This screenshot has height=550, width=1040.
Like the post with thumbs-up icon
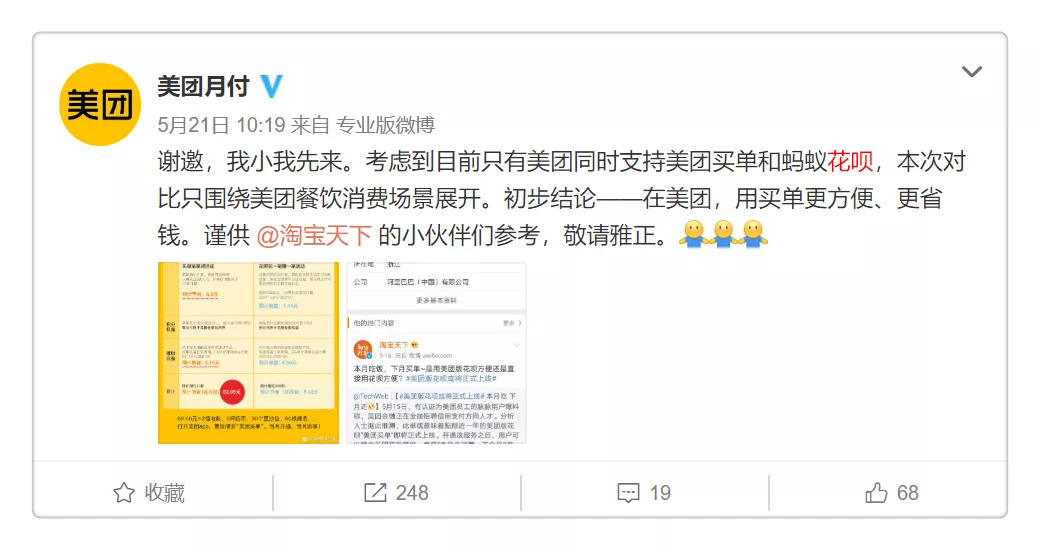click(876, 493)
